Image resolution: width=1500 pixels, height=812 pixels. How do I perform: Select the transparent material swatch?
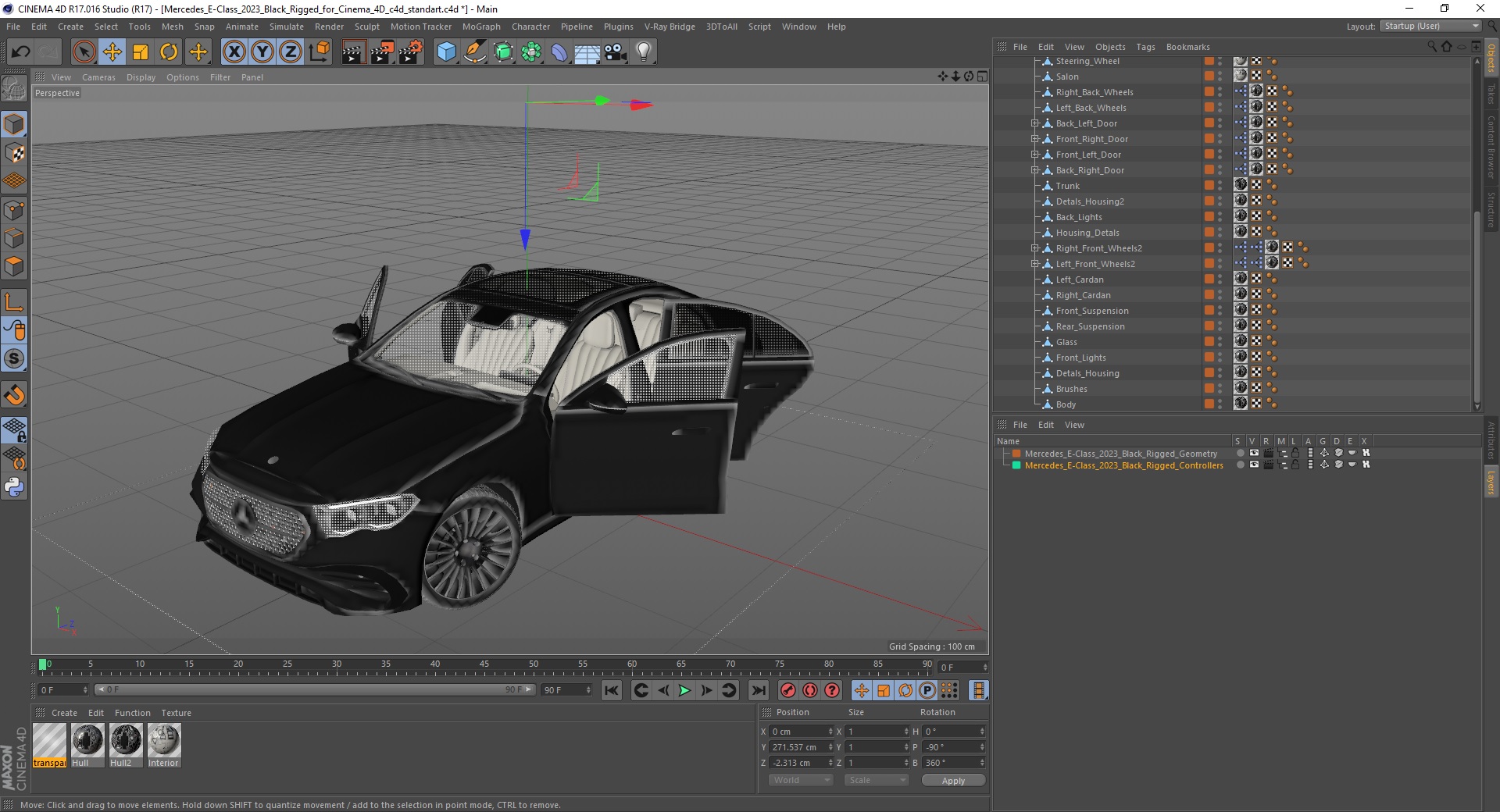(x=49, y=745)
